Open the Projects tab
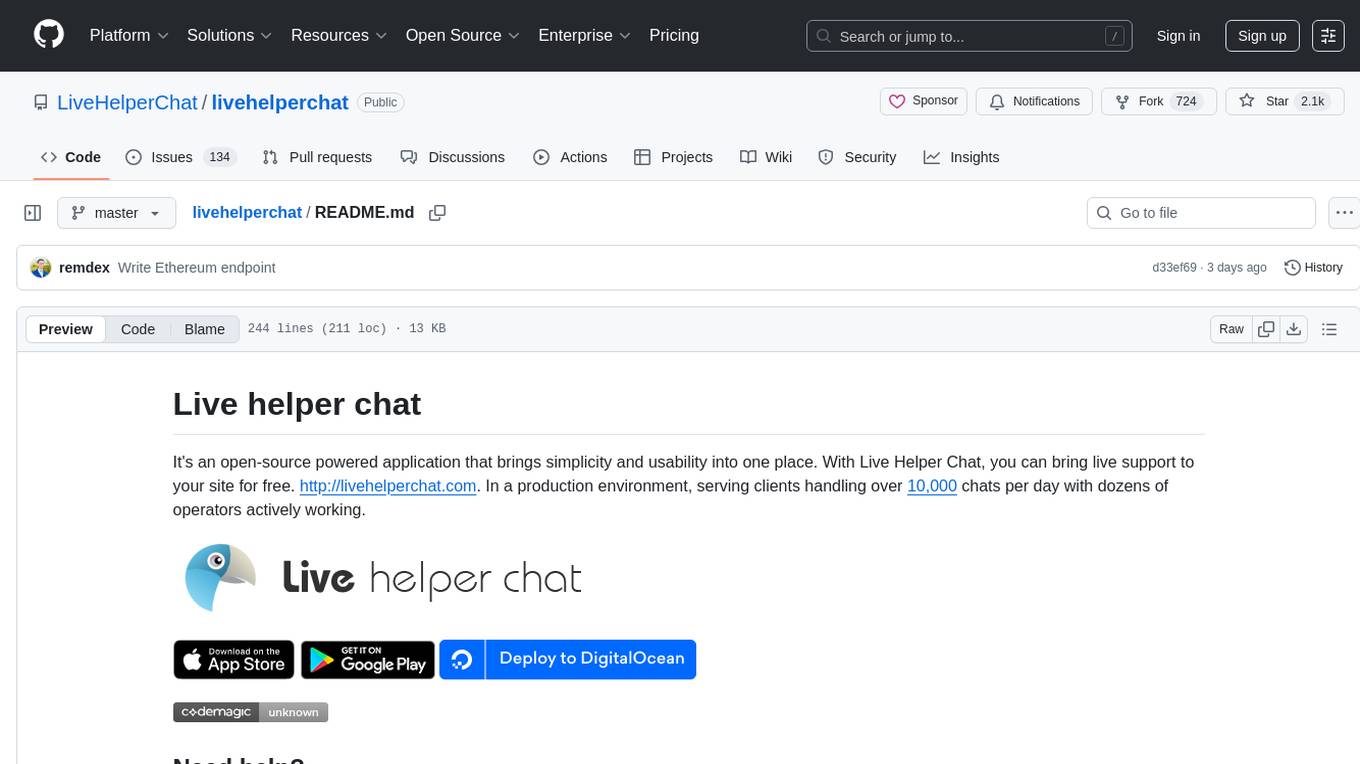 673,157
